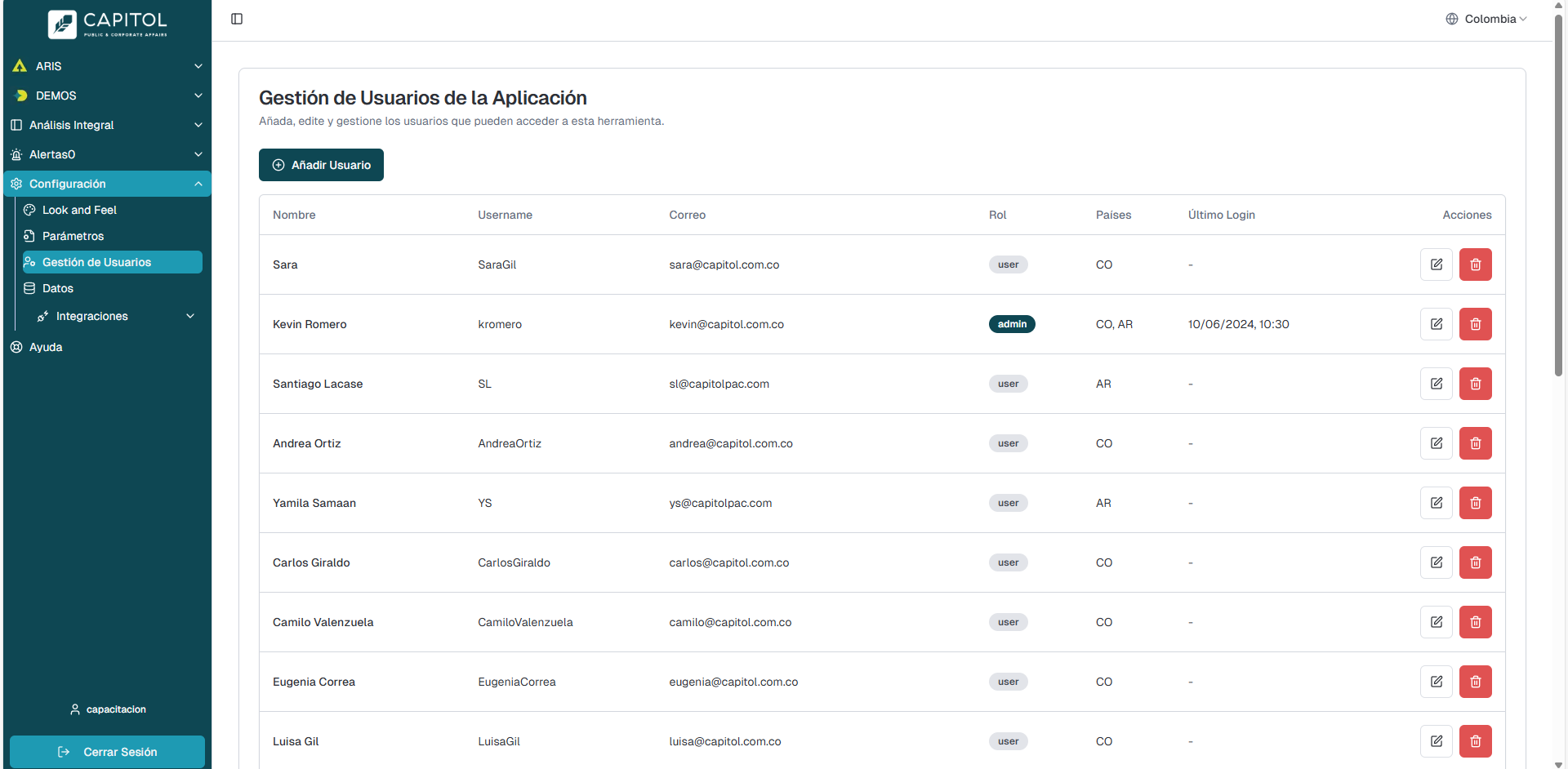Toggle the sidebar collapse icon

237,19
